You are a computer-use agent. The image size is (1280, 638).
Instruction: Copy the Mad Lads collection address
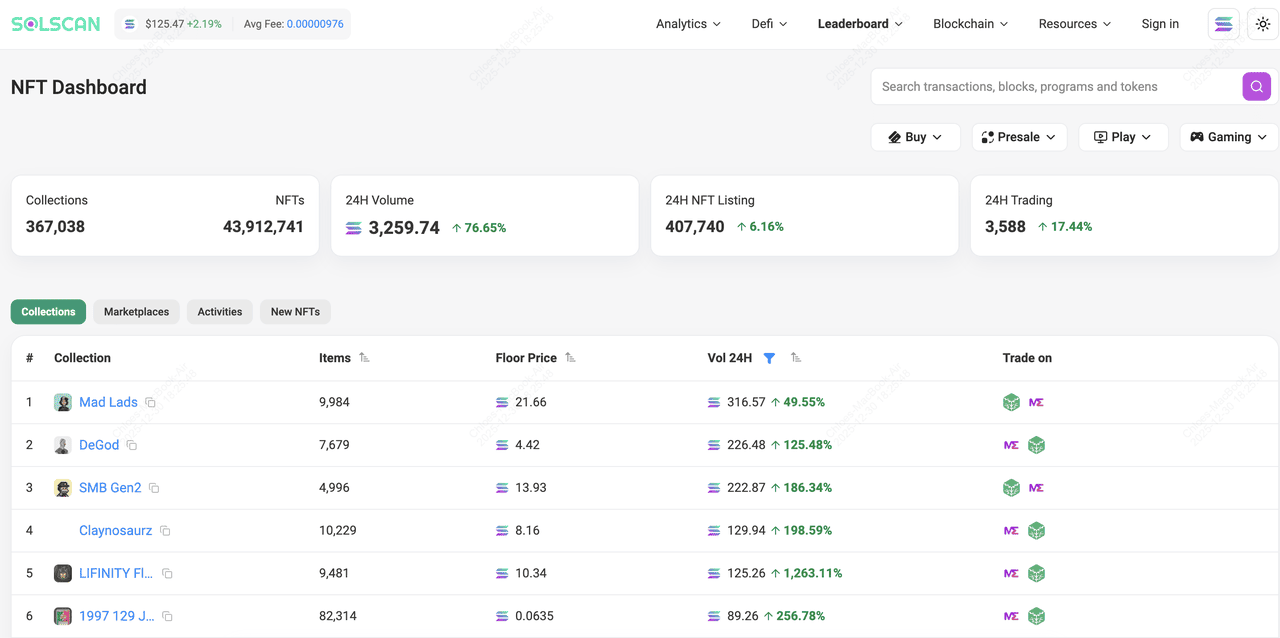point(151,403)
